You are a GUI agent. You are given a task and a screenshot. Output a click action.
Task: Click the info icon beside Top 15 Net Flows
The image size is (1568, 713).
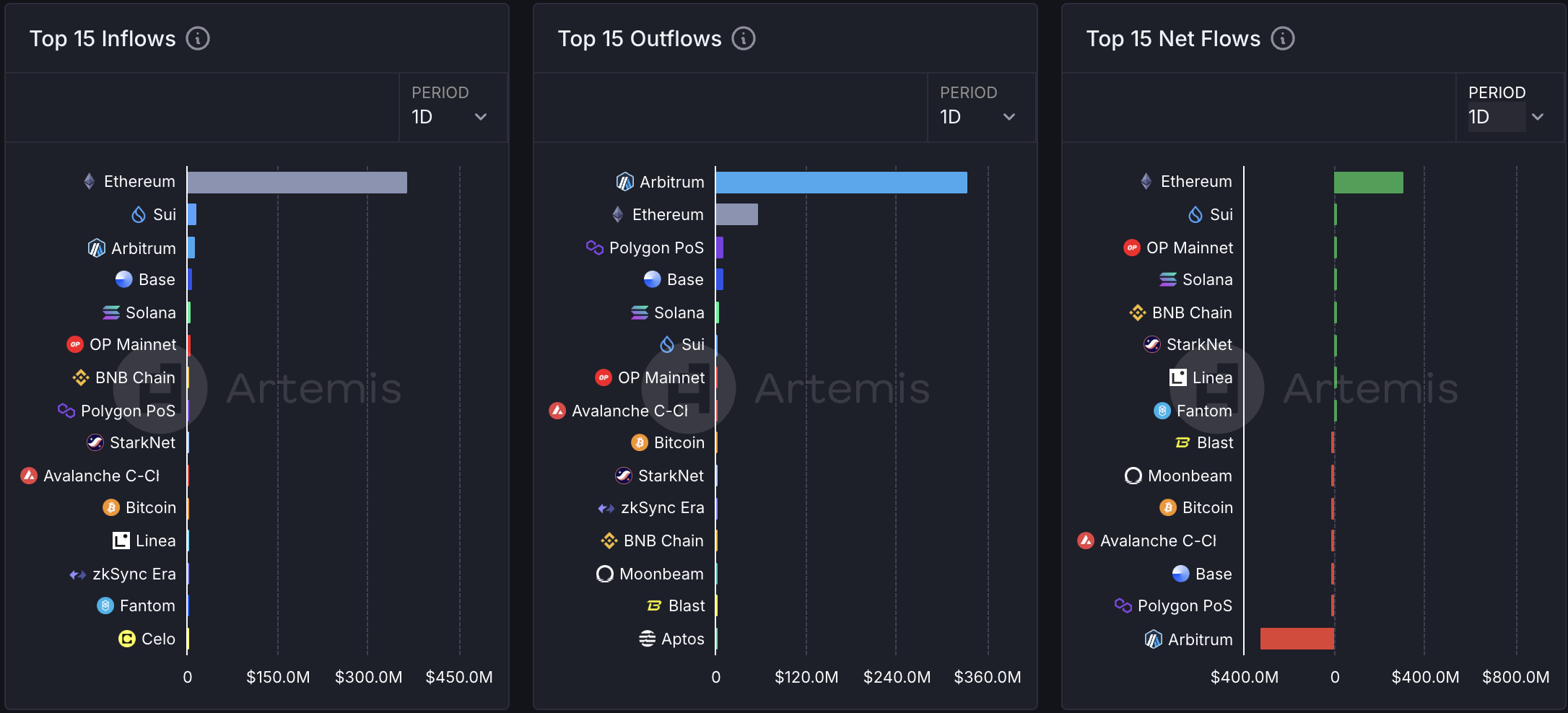point(1283,38)
